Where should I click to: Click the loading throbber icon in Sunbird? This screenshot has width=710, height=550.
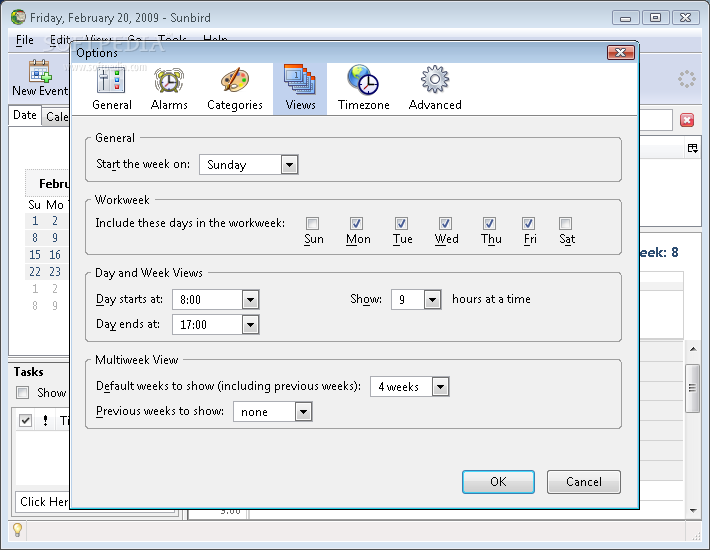(x=686, y=79)
